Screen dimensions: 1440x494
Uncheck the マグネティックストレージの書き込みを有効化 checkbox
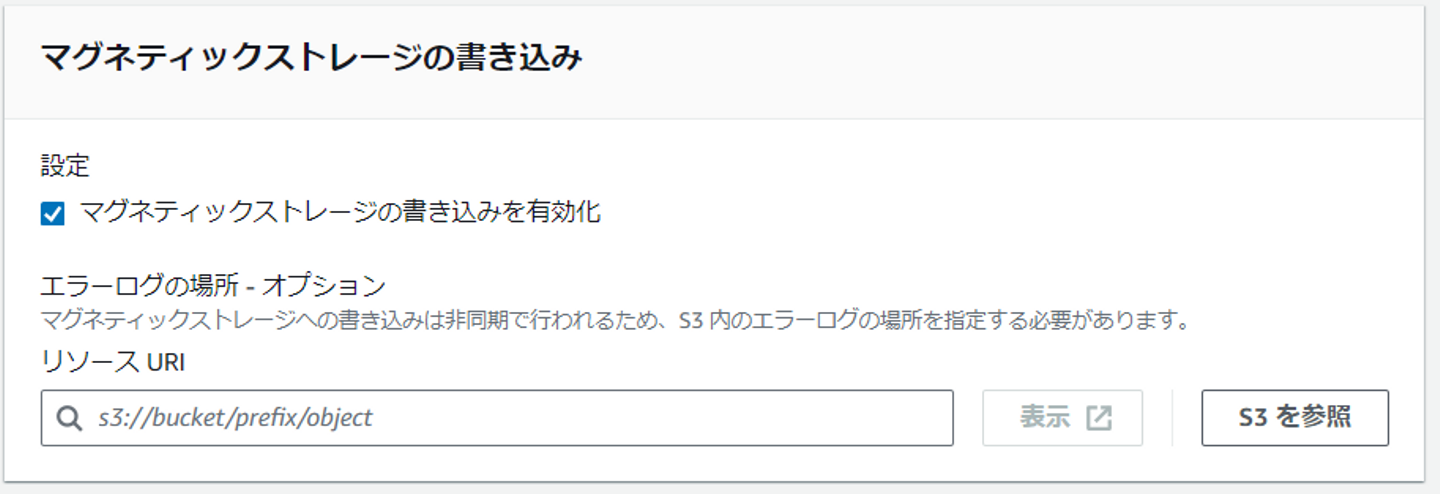pyautogui.click(x=53, y=214)
